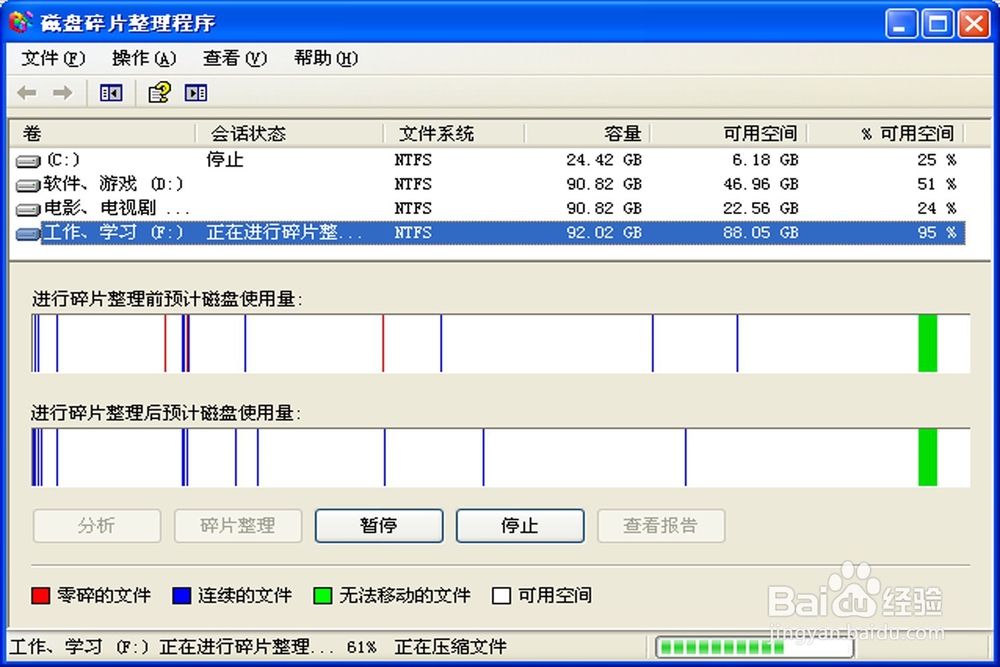
Task: Toggle the show/hide action pane toolbar icon
Action: (196, 92)
